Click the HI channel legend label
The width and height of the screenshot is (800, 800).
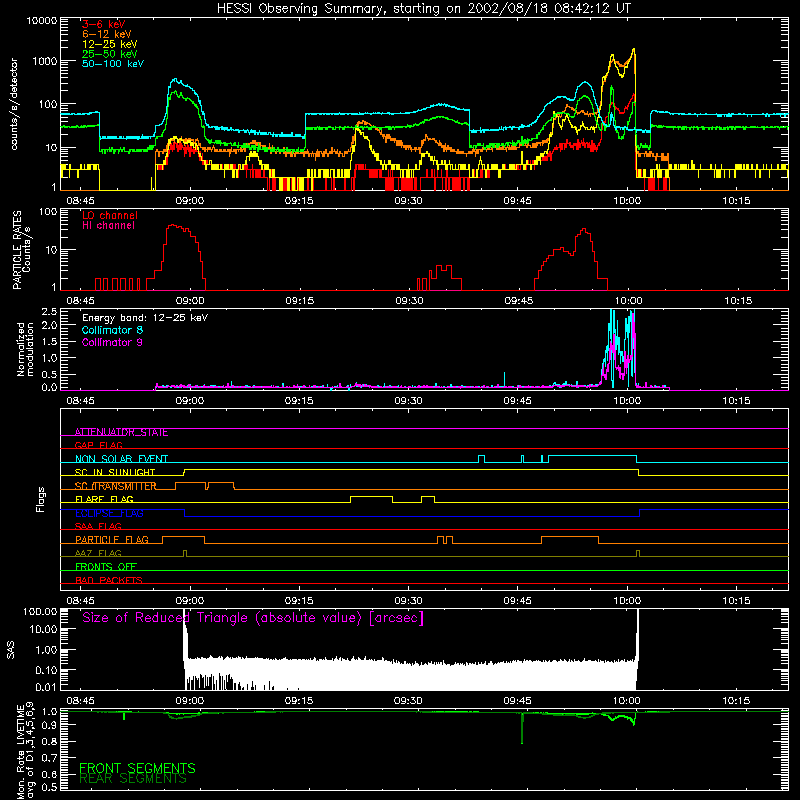[108, 225]
